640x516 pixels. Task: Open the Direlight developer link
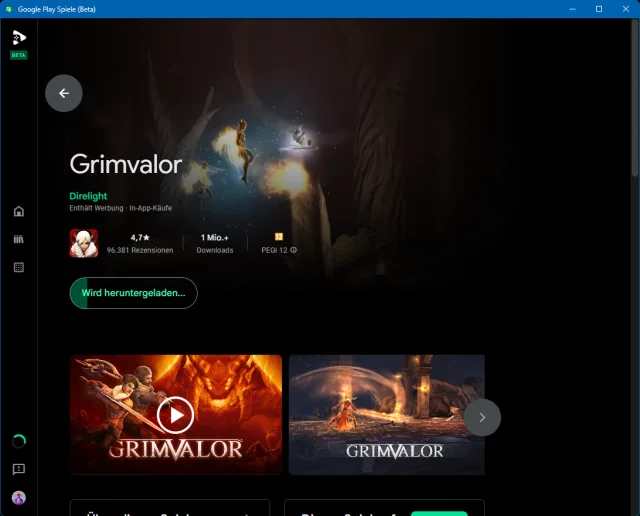(88, 196)
